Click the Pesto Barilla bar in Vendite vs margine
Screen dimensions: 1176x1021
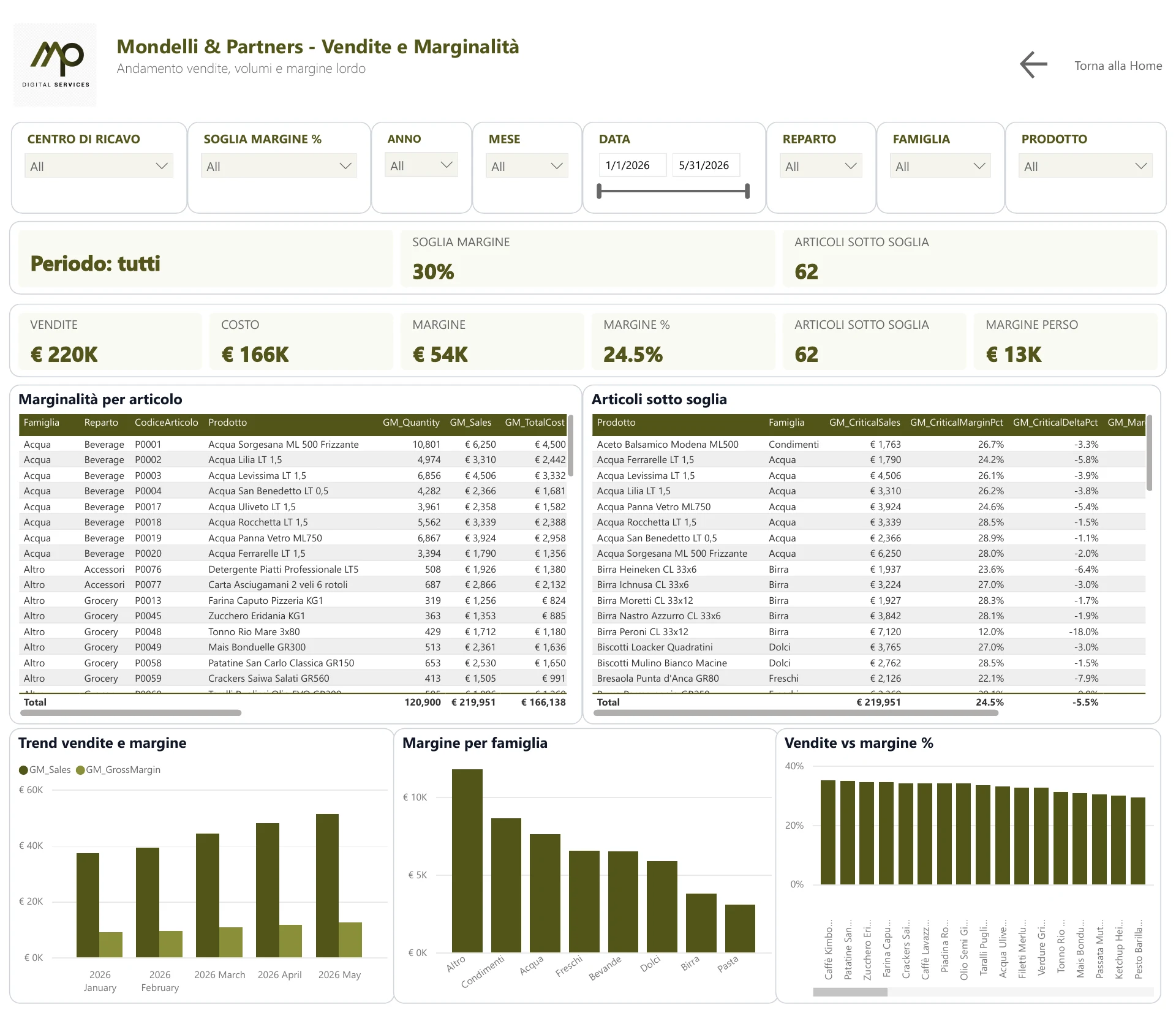tap(1138, 841)
